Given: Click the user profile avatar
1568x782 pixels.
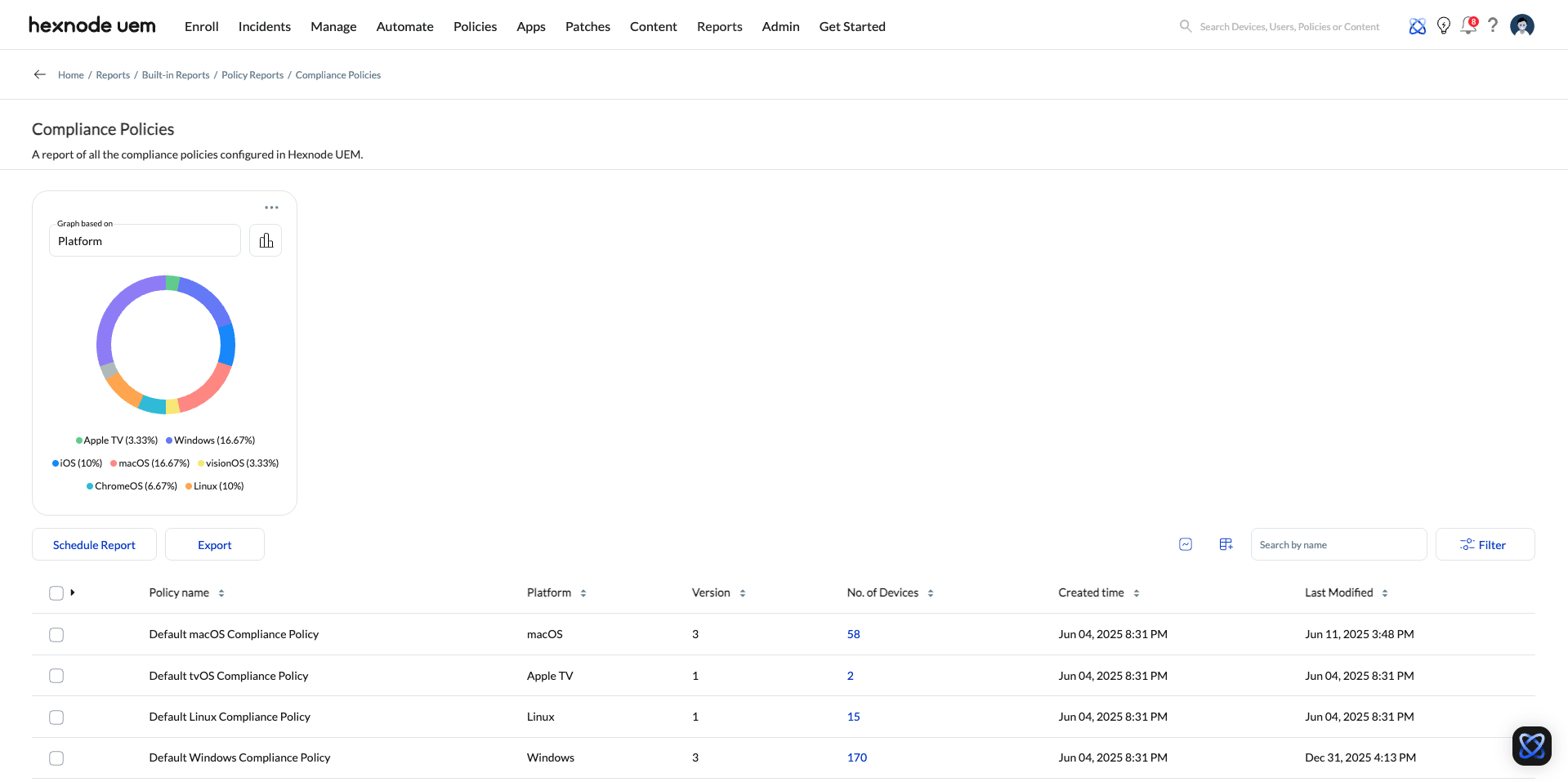Looking at the screenshot, I should pos(1521,26).
